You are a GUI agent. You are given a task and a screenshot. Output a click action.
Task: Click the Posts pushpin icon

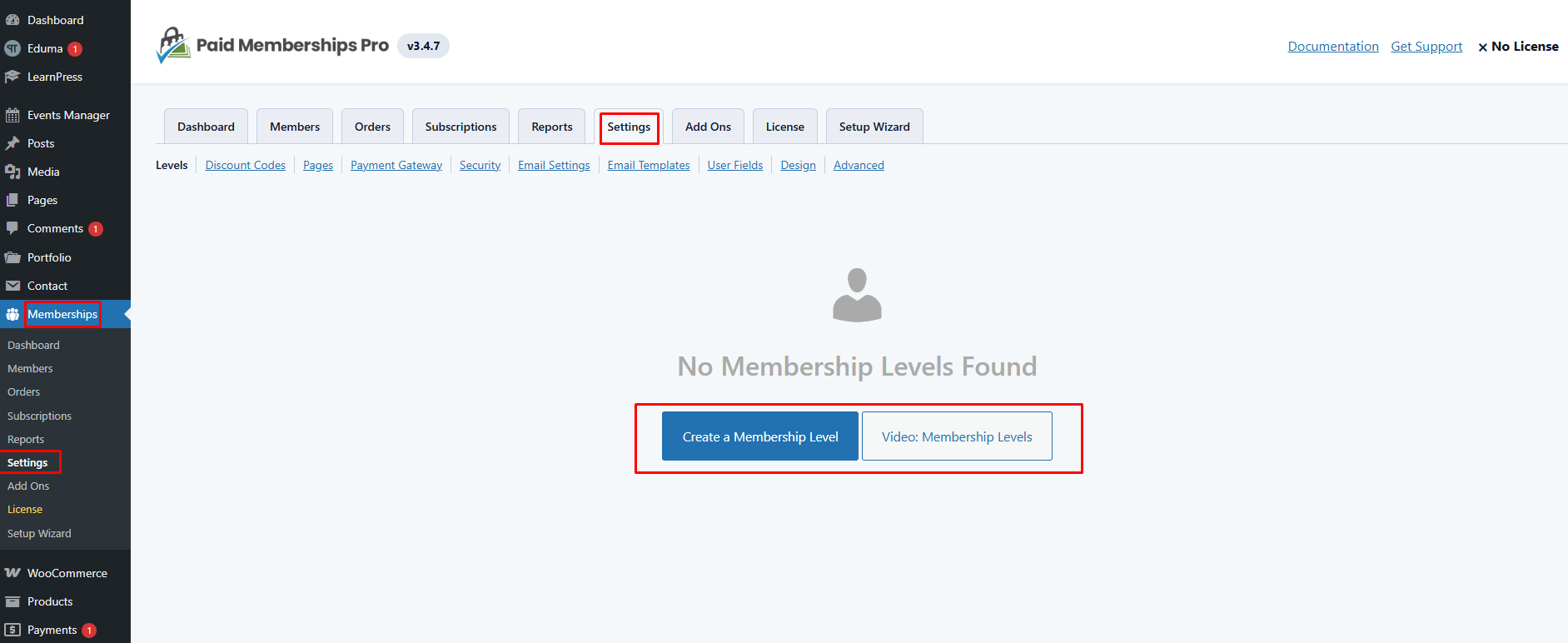(x=12, y=143)
